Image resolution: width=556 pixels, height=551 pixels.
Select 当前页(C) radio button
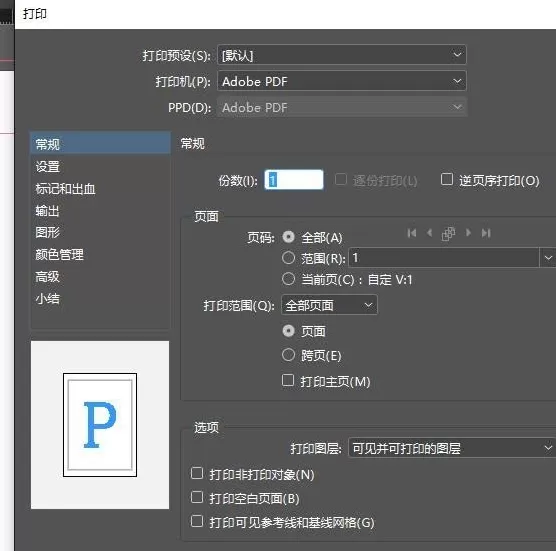pyautogui.click(x=288, y=279)
